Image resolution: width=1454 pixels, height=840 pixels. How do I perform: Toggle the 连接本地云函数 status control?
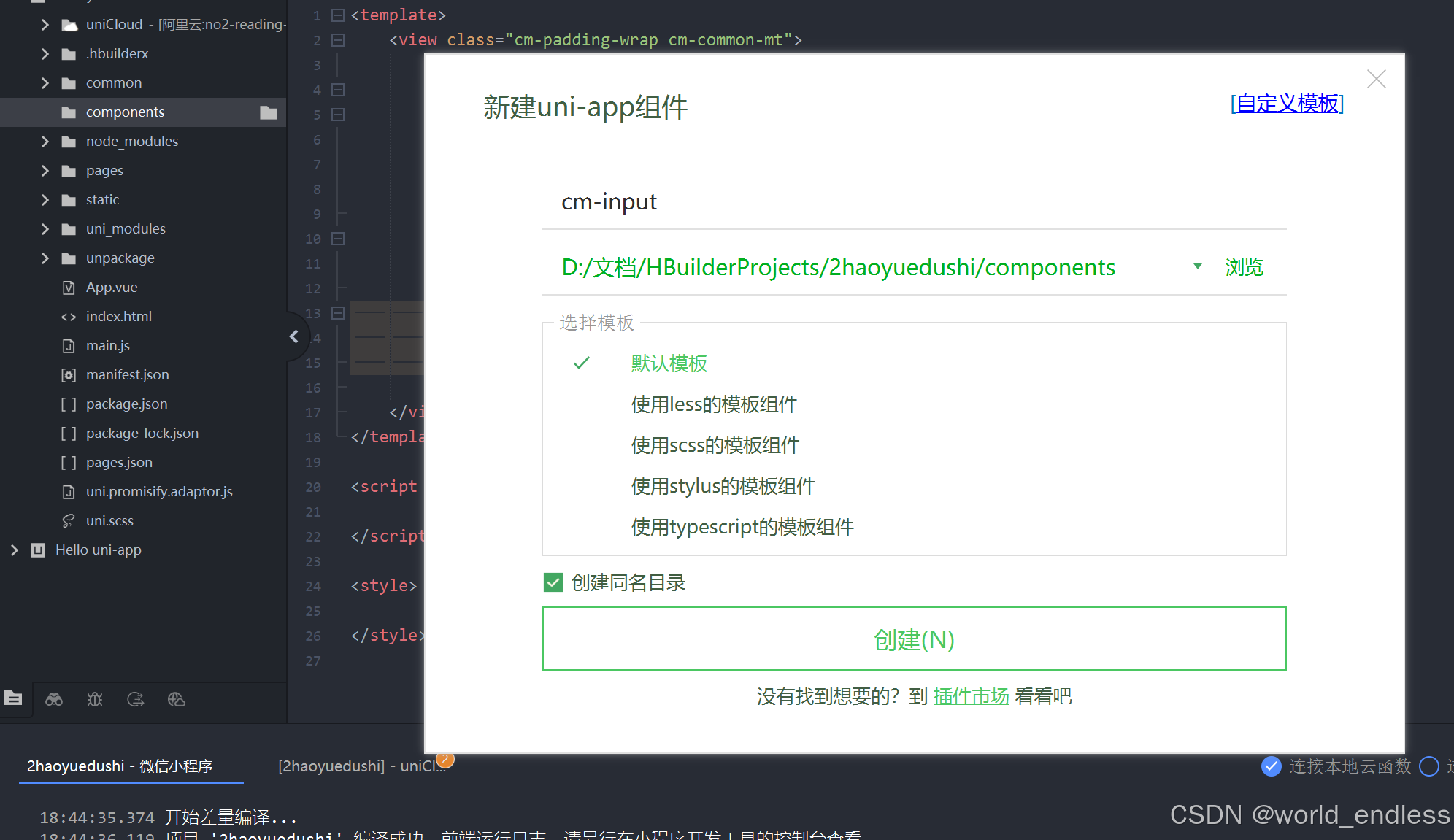tap(1272, 766)
